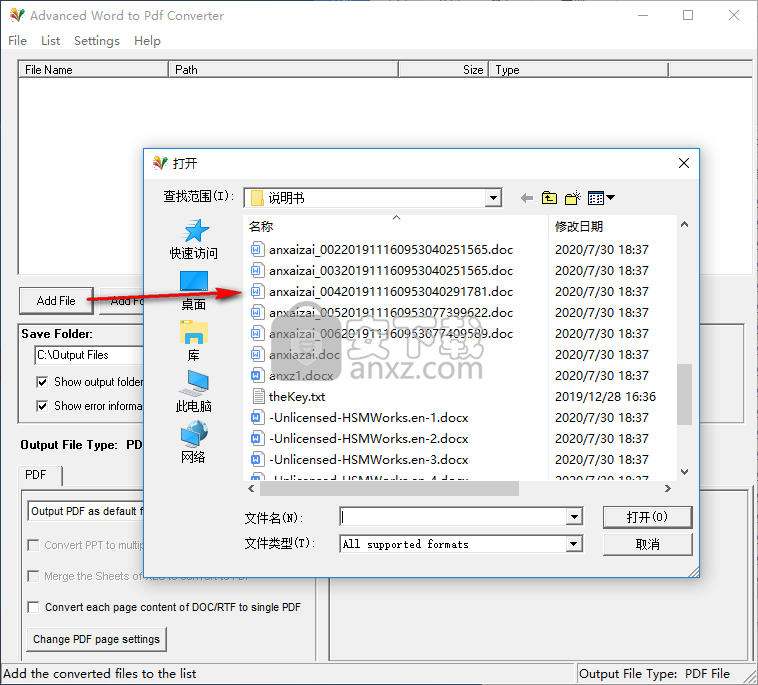Screen dimensions: 758x685
Task: Click the scroll right arrow of file list
Action: pyautogui.click(x=668, y=489)
